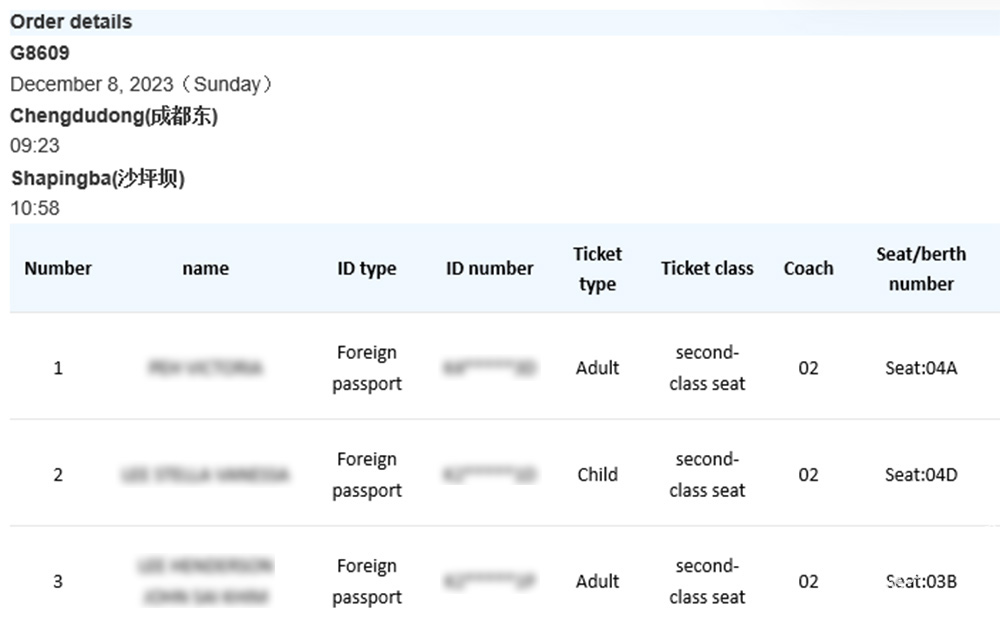This screenshot has width=1000, height=629.
Task: Select the first passenger's Foreign passport cell
Action: click(x=367, y=368)
